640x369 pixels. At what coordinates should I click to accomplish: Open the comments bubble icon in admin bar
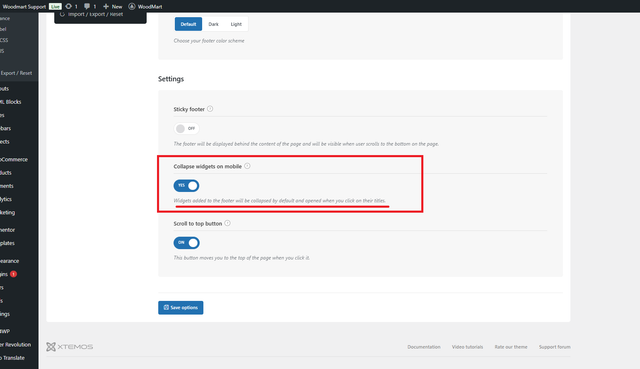[x=87, y=6]
